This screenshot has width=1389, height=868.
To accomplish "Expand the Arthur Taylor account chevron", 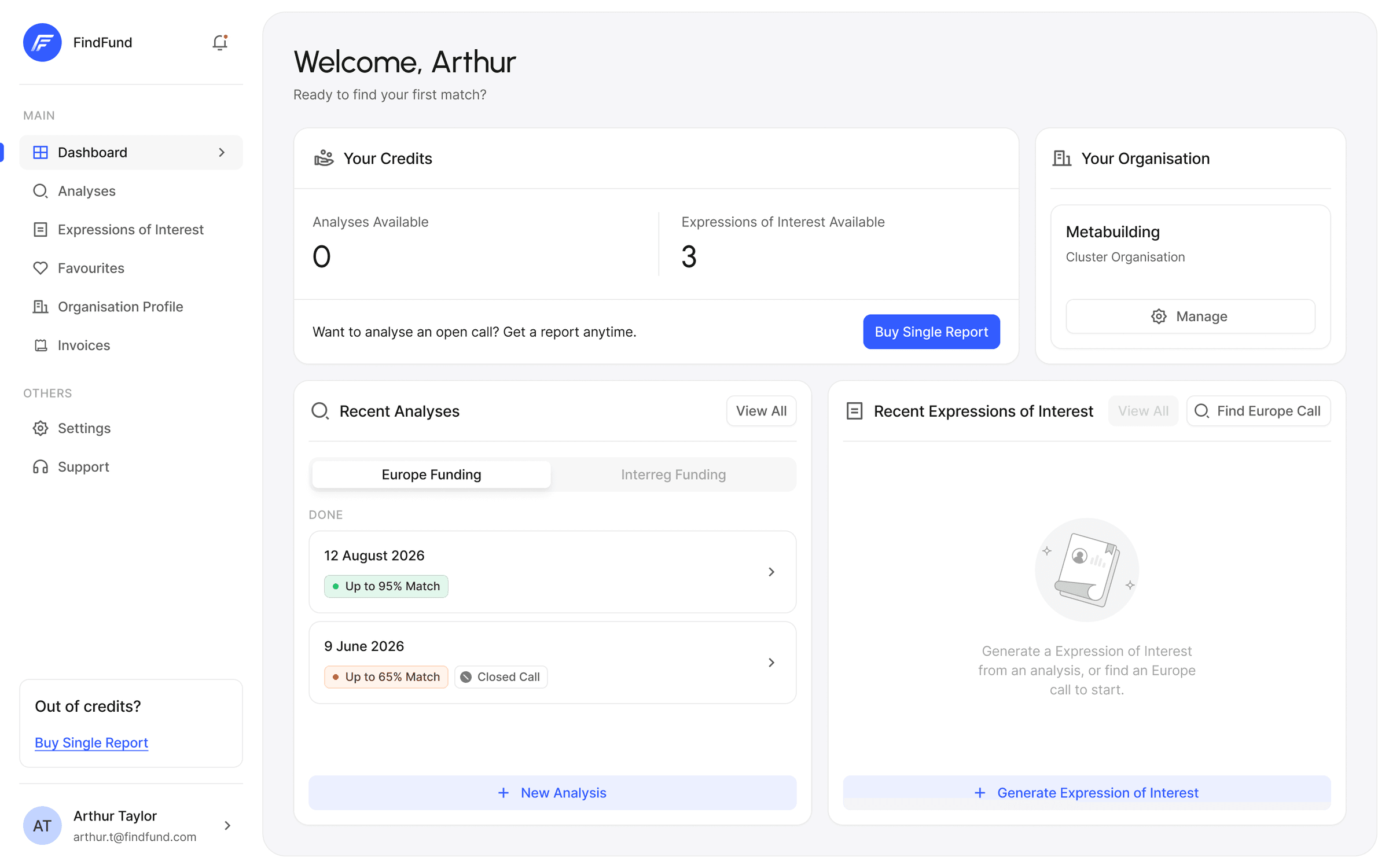I will click(x=227, y=825).
